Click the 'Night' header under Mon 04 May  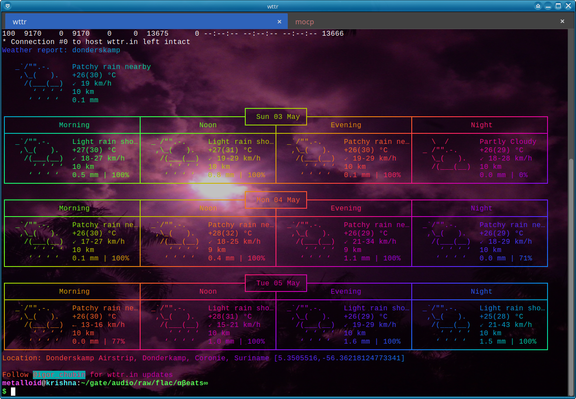[481, 208]
